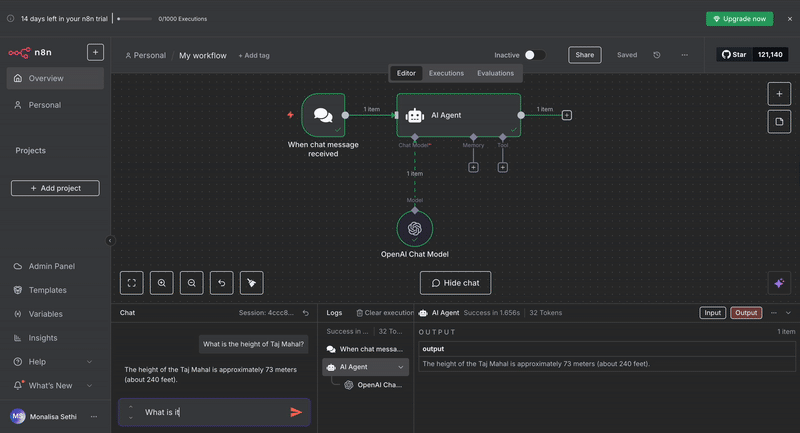The width and height of the screenshot is (800, 433).
Task: Click the trial info icon
Action: pyautogui.click(x=10, y=19)
